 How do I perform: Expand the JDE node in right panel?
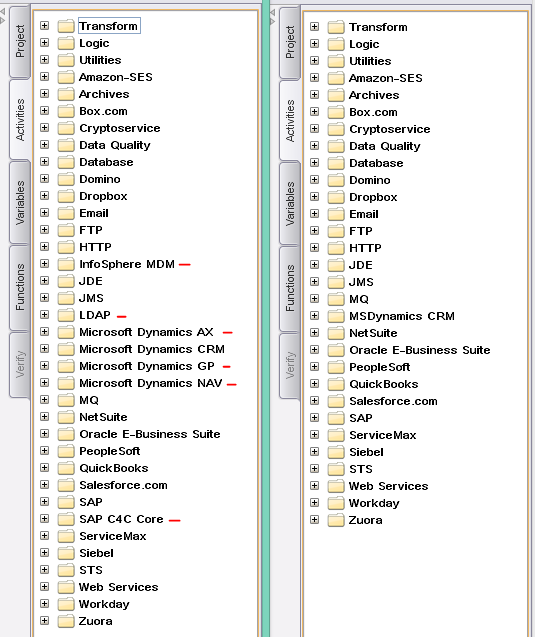point(314,264)
